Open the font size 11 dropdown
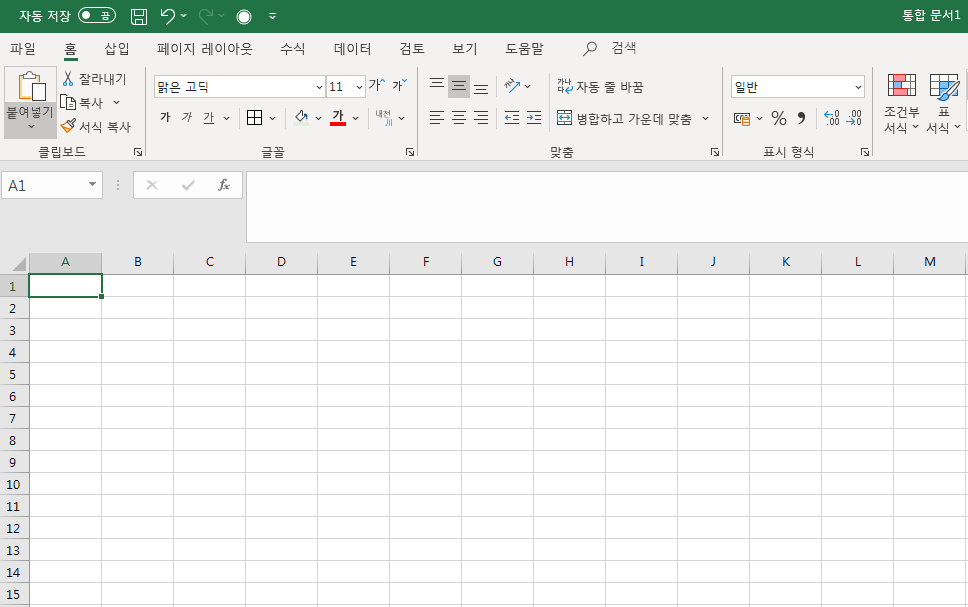 pos(359,87)
